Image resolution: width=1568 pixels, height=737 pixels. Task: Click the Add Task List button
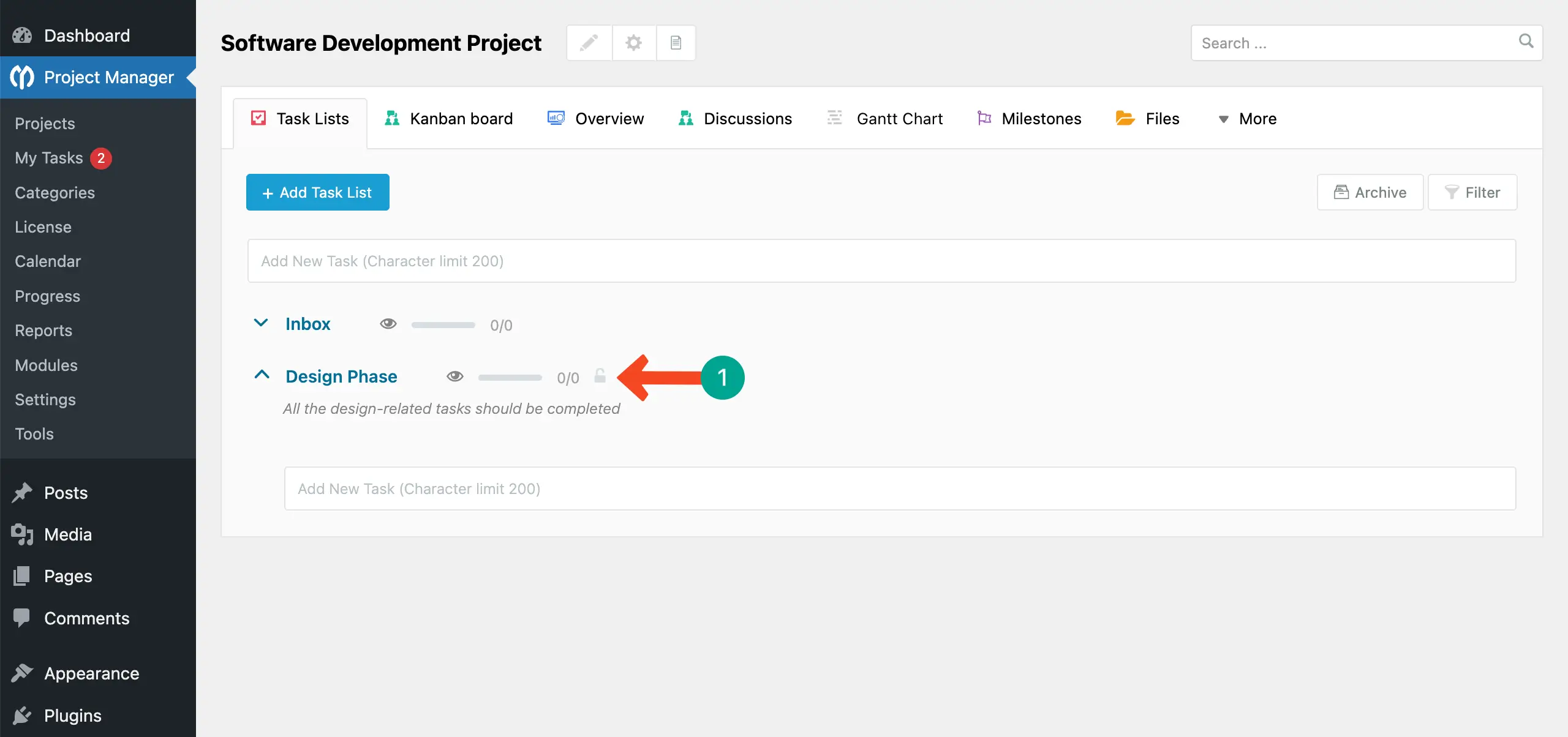pos(317,192)
